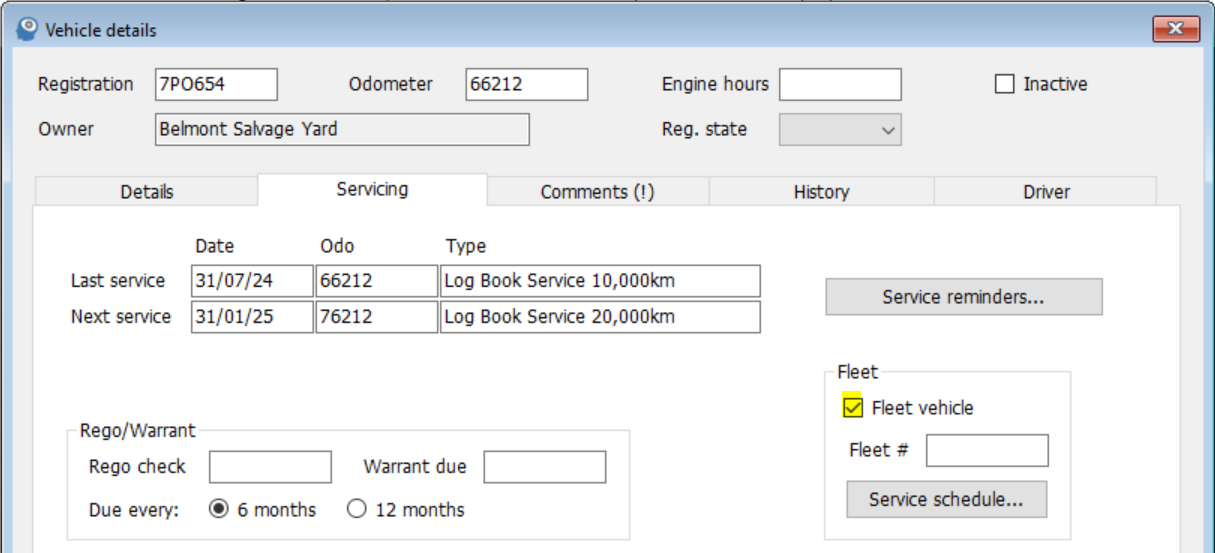Open Service reminders dialog
The width and height of the screenshot is (1215, 553).
(963, 297)
